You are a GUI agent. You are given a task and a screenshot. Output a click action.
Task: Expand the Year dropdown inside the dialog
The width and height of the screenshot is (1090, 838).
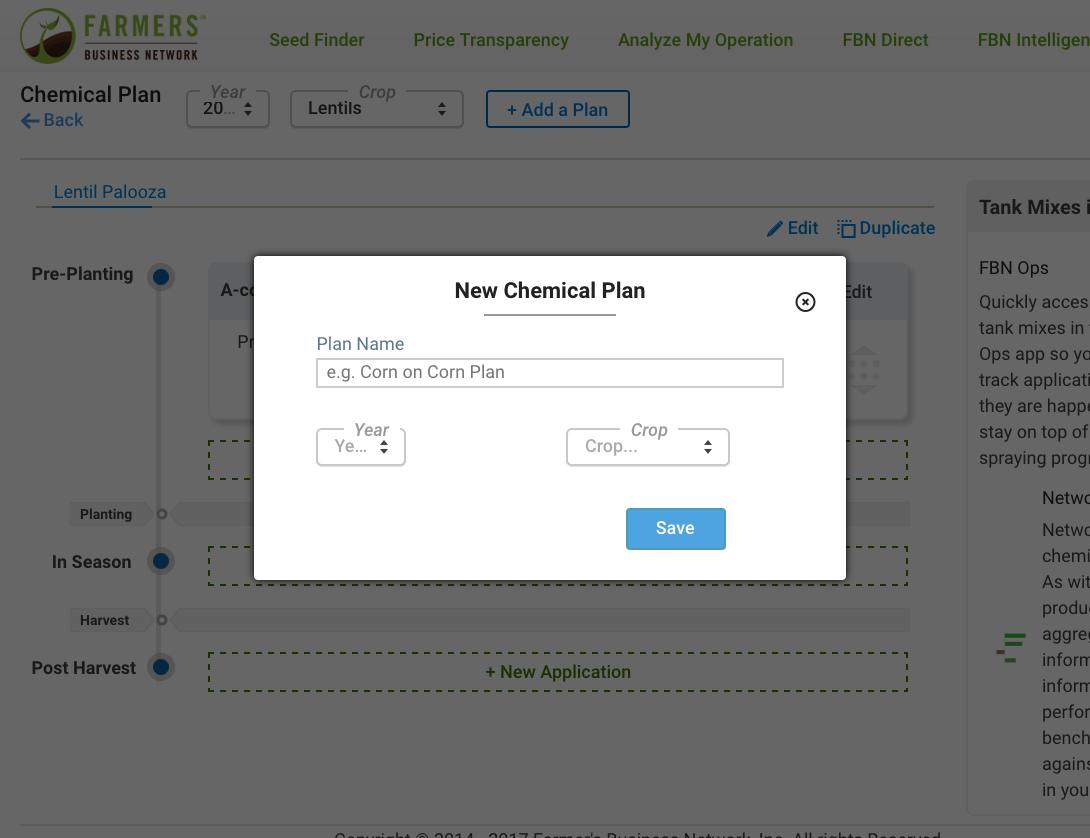coord(361,447)
